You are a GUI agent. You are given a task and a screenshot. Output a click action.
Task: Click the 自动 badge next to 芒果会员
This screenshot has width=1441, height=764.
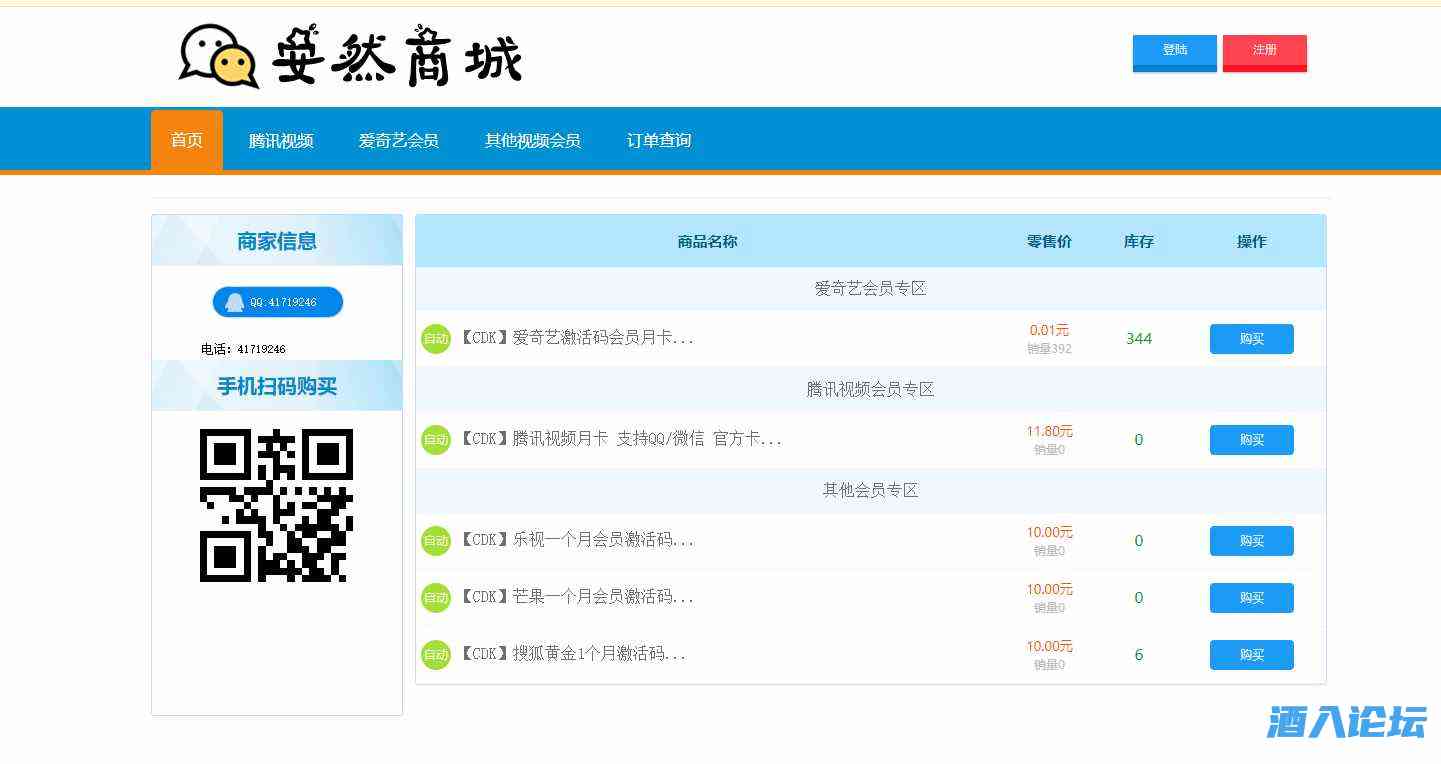[436, 598]
